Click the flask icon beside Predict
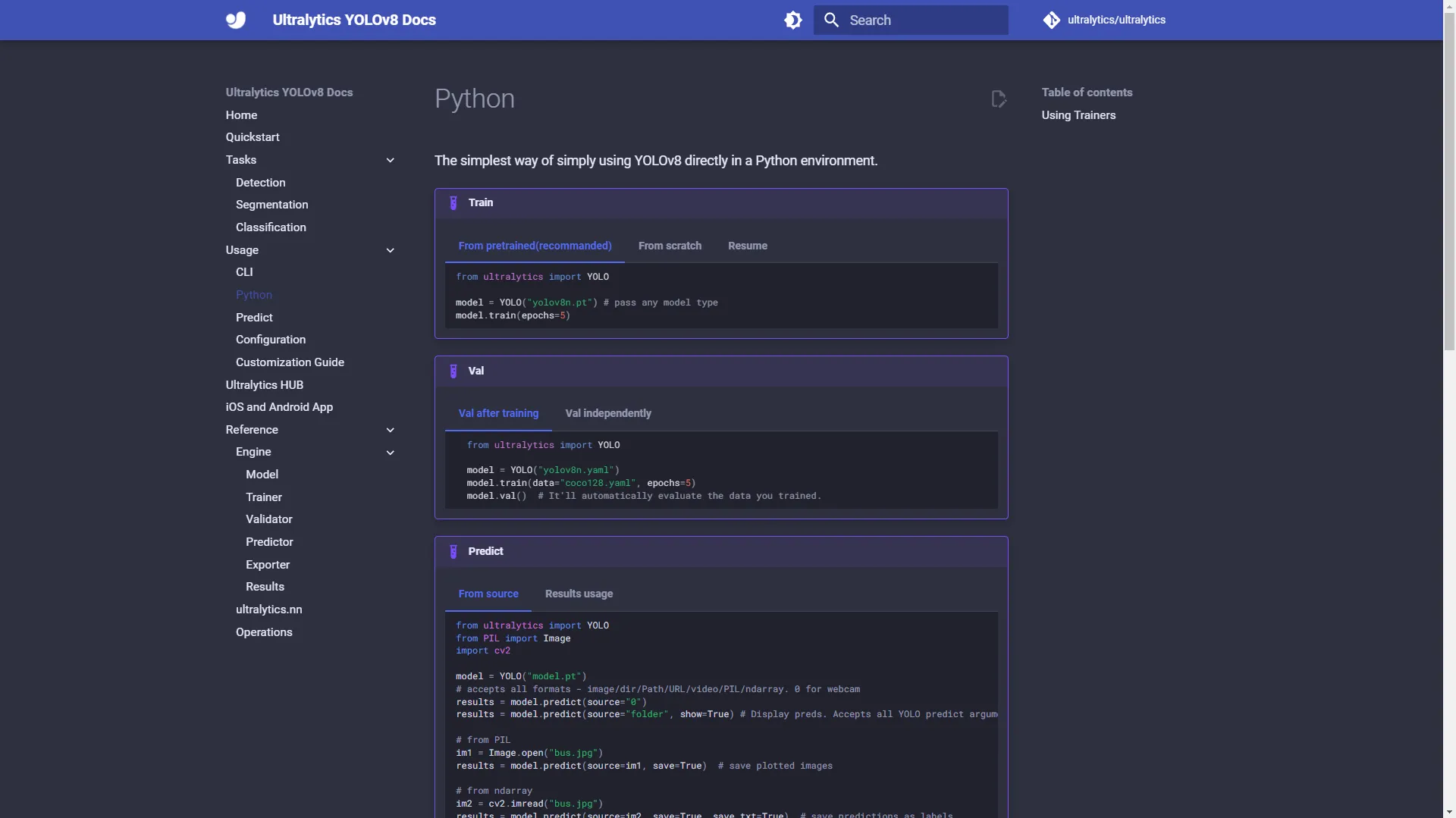Image resolution: width=1456 pixels, height=818 pixels. pyautogui.click(x=453, y=552)
